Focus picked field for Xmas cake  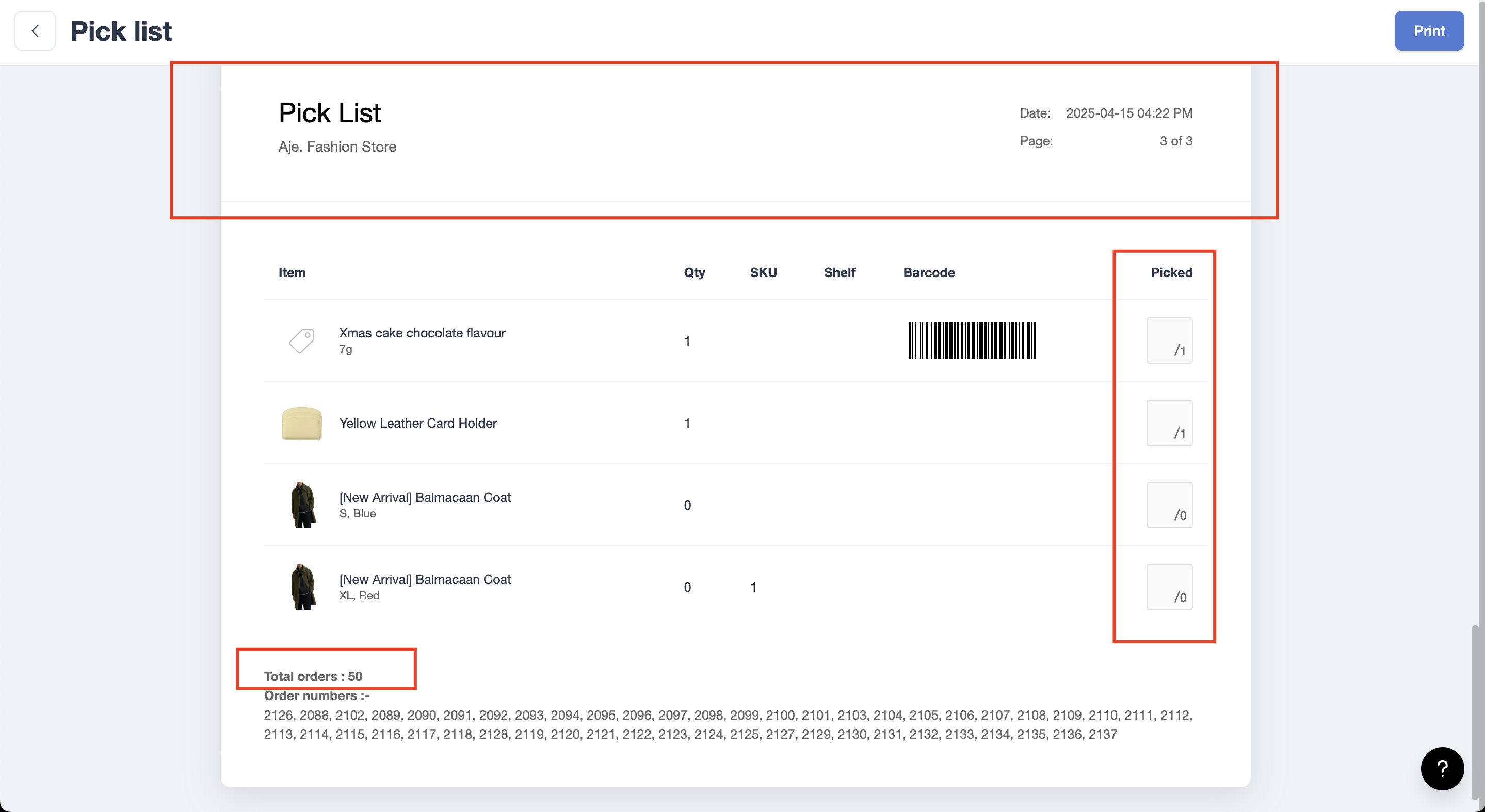click(1169, 340)
